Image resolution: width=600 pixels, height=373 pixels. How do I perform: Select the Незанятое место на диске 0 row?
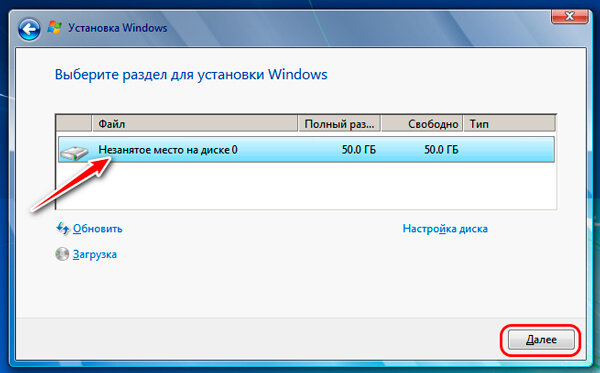[x=306, y=150]
